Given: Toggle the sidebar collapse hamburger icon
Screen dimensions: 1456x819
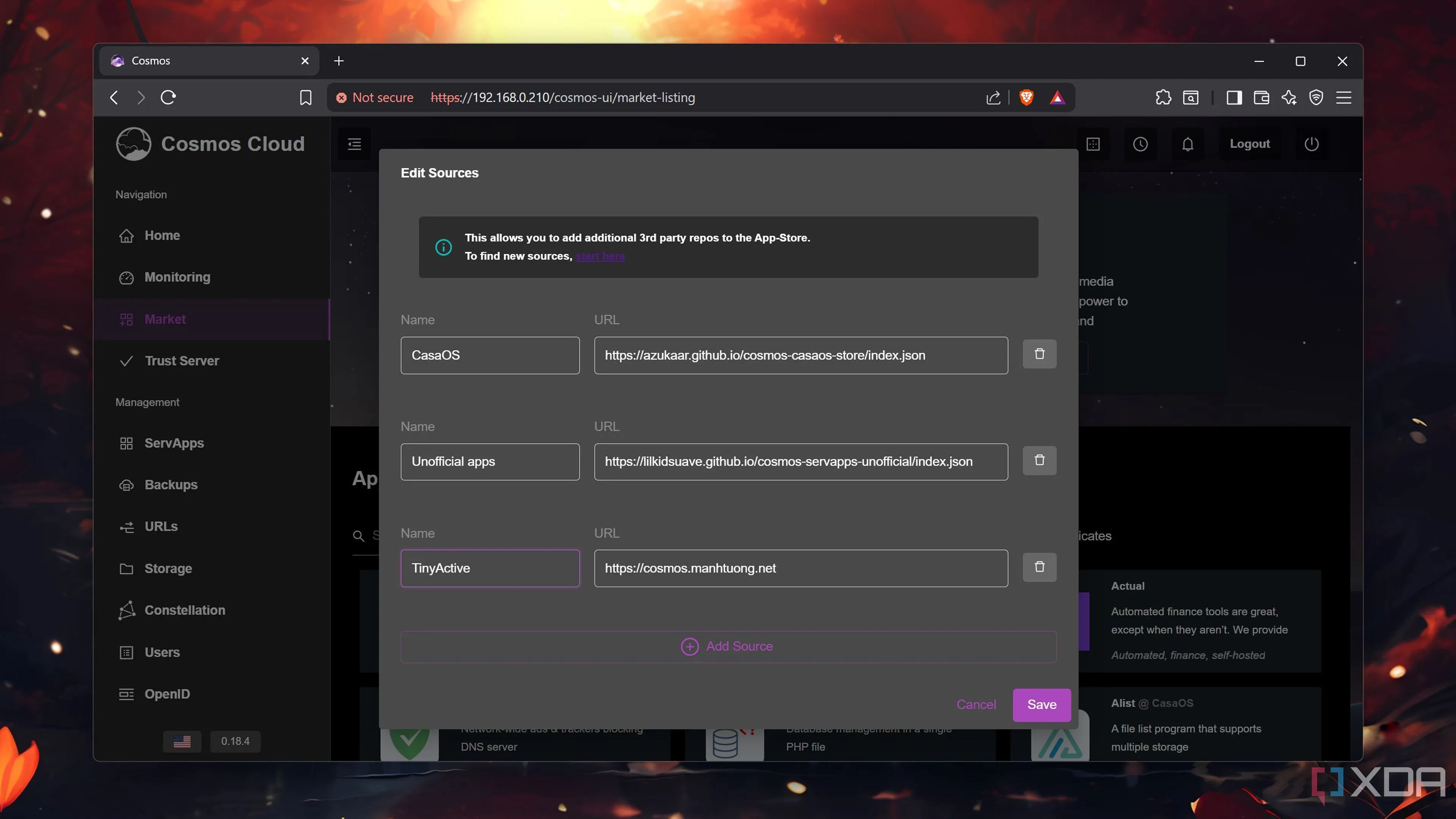Looking at the screenshot, I should point(355,144).
